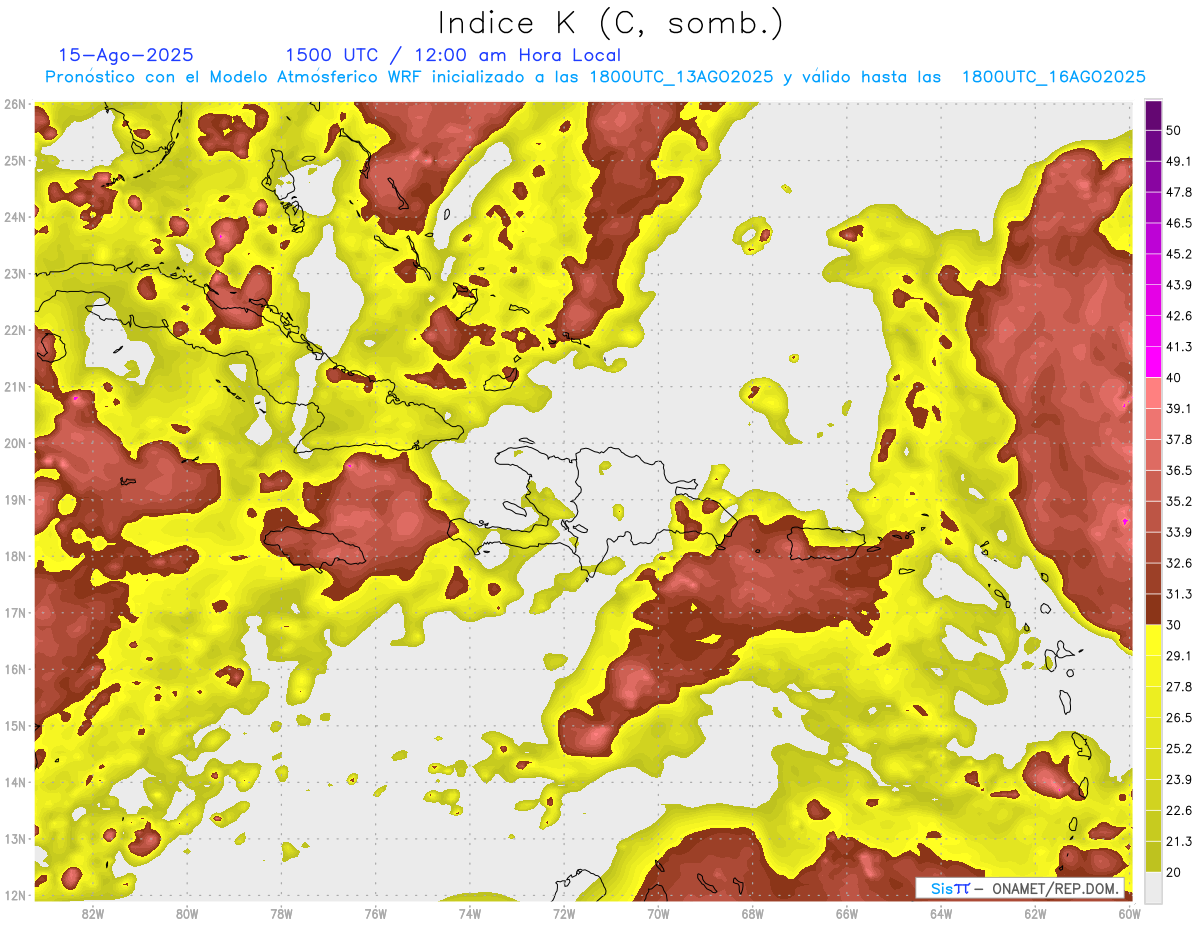Click the latitude label '18N'
The height and width of the screenshot is (927, 1200).
(15, 556)
